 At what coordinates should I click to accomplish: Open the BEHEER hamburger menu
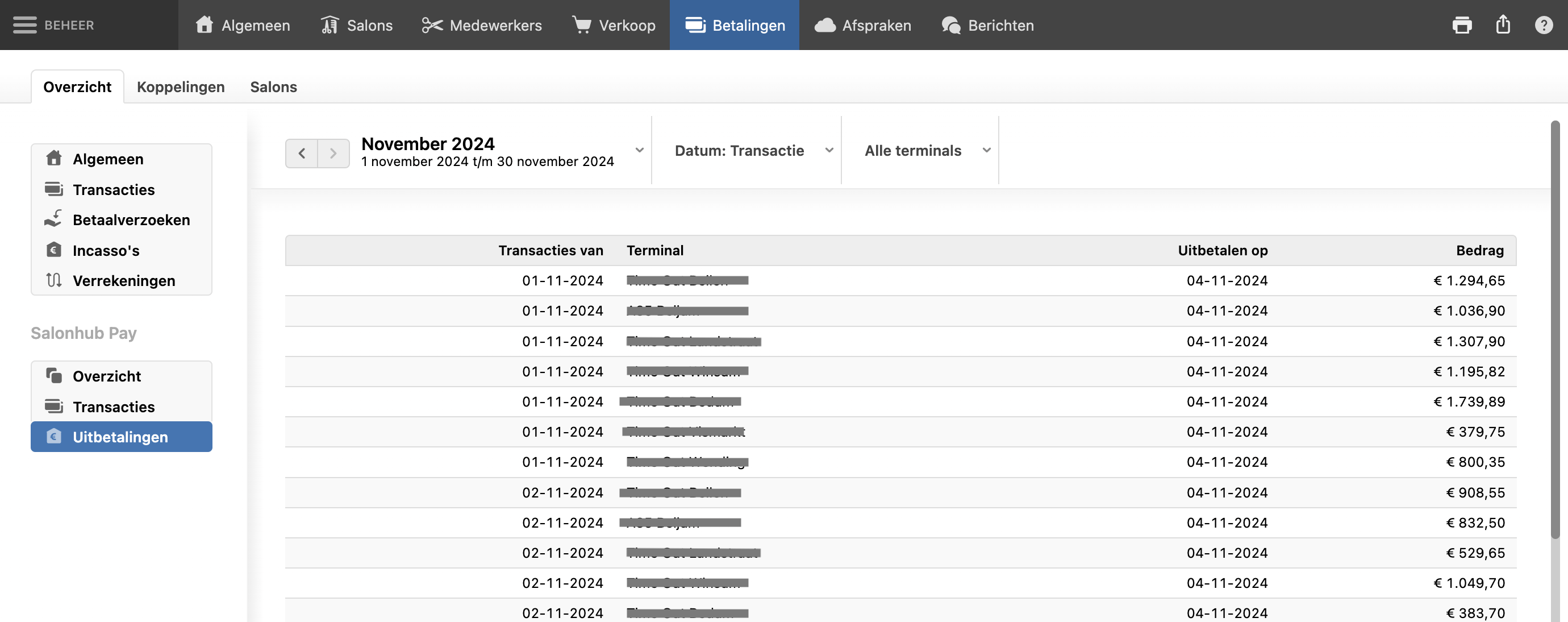click(x=25, y=25)
